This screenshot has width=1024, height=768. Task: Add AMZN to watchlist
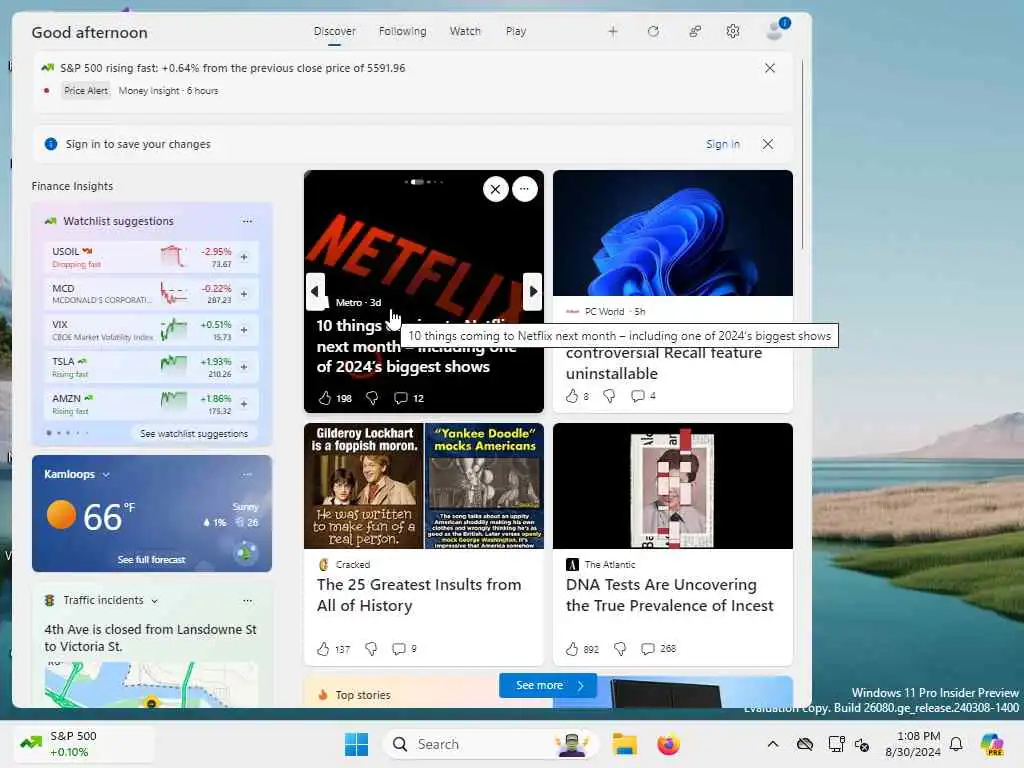pyautogui.click(x=244, y=404)
